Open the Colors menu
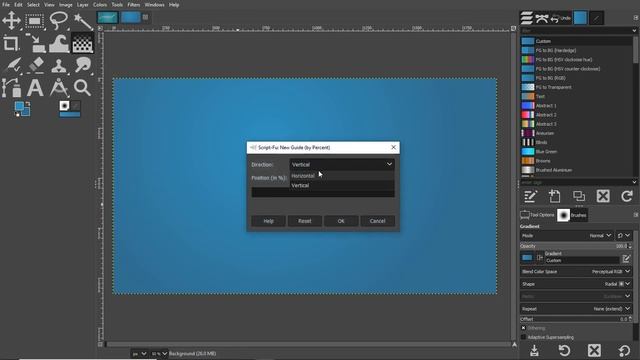This screenshot has height=360, width=640. 100,5
